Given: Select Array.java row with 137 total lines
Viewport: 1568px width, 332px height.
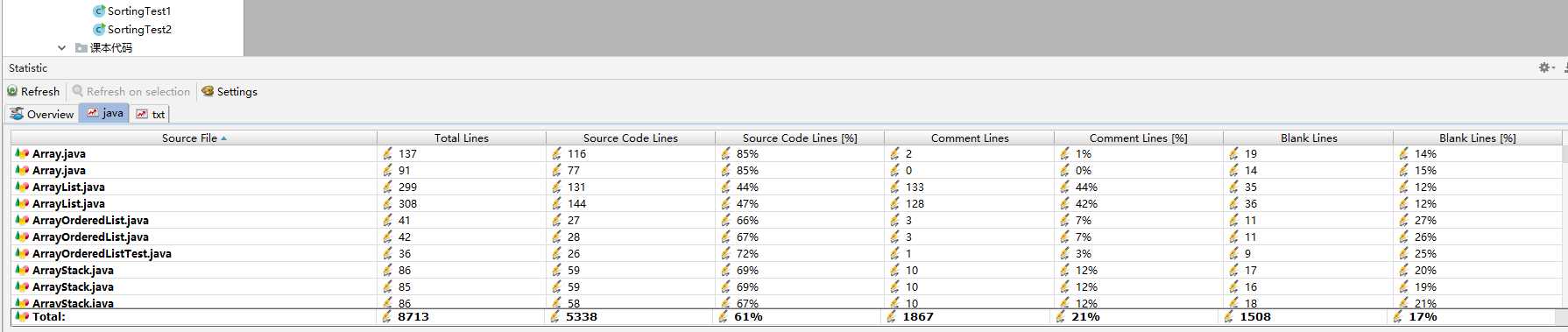Looking at the screenshot, I should [x=786, y=153].
